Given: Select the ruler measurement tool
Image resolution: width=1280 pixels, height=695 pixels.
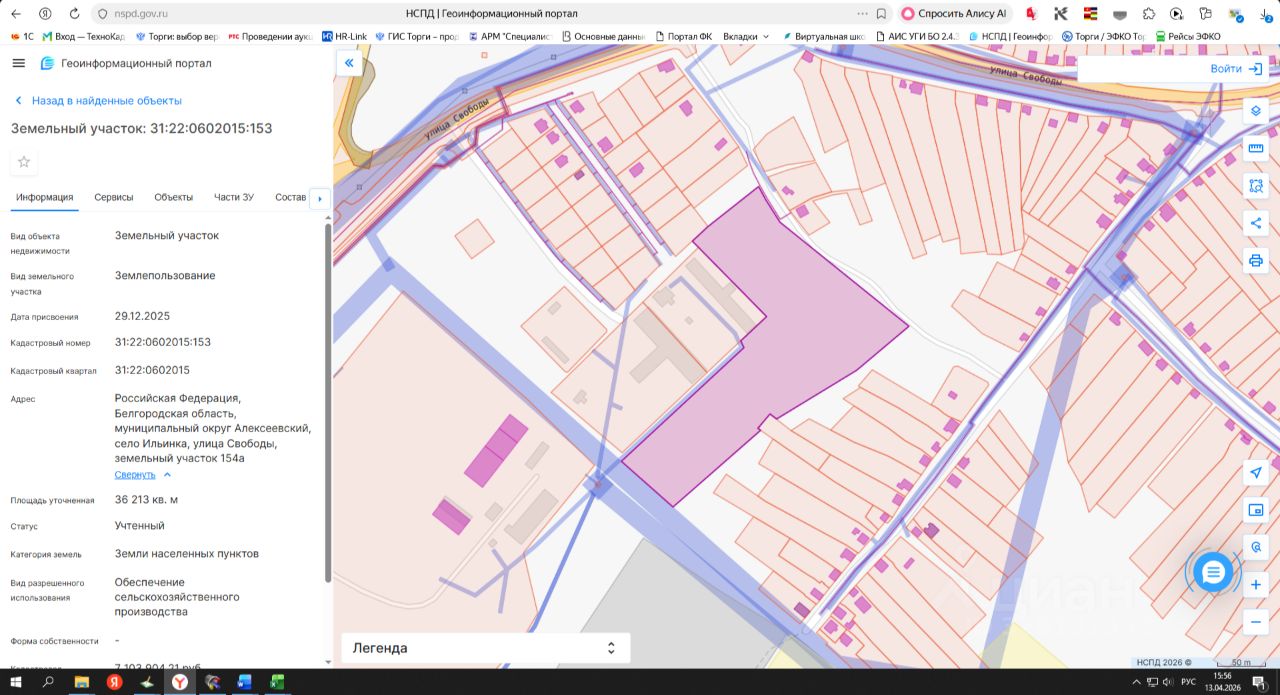Looking at the screenshot, I should (x=1256, y=148).
